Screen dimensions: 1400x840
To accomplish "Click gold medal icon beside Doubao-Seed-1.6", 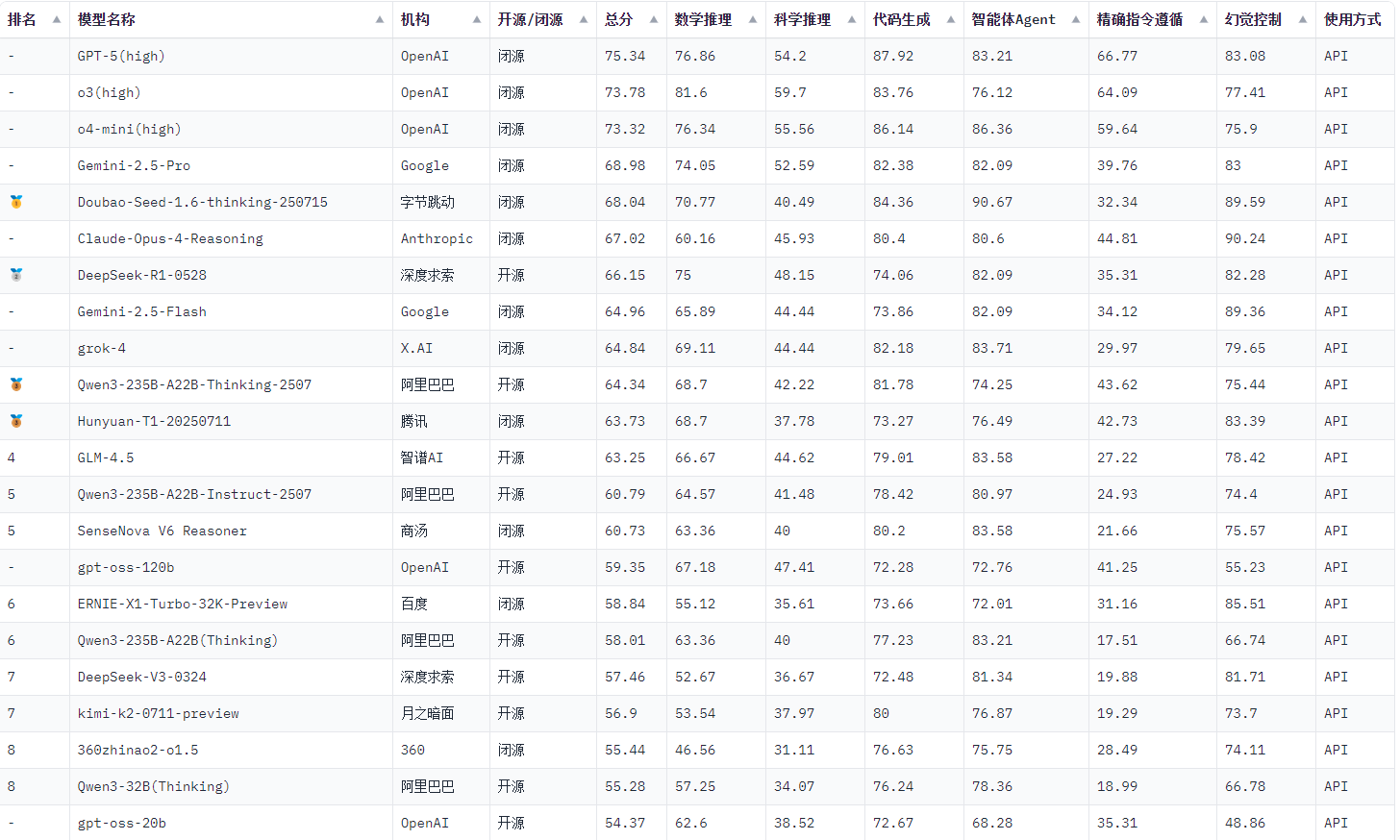I will click(x=16, y=202).
